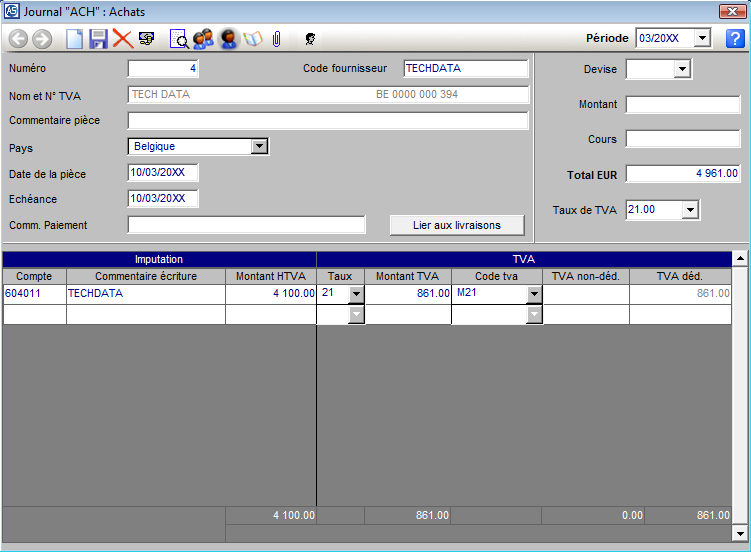Open the Période dropdown
The width and height of the screenshot is (751, 552).
(701, 39)
